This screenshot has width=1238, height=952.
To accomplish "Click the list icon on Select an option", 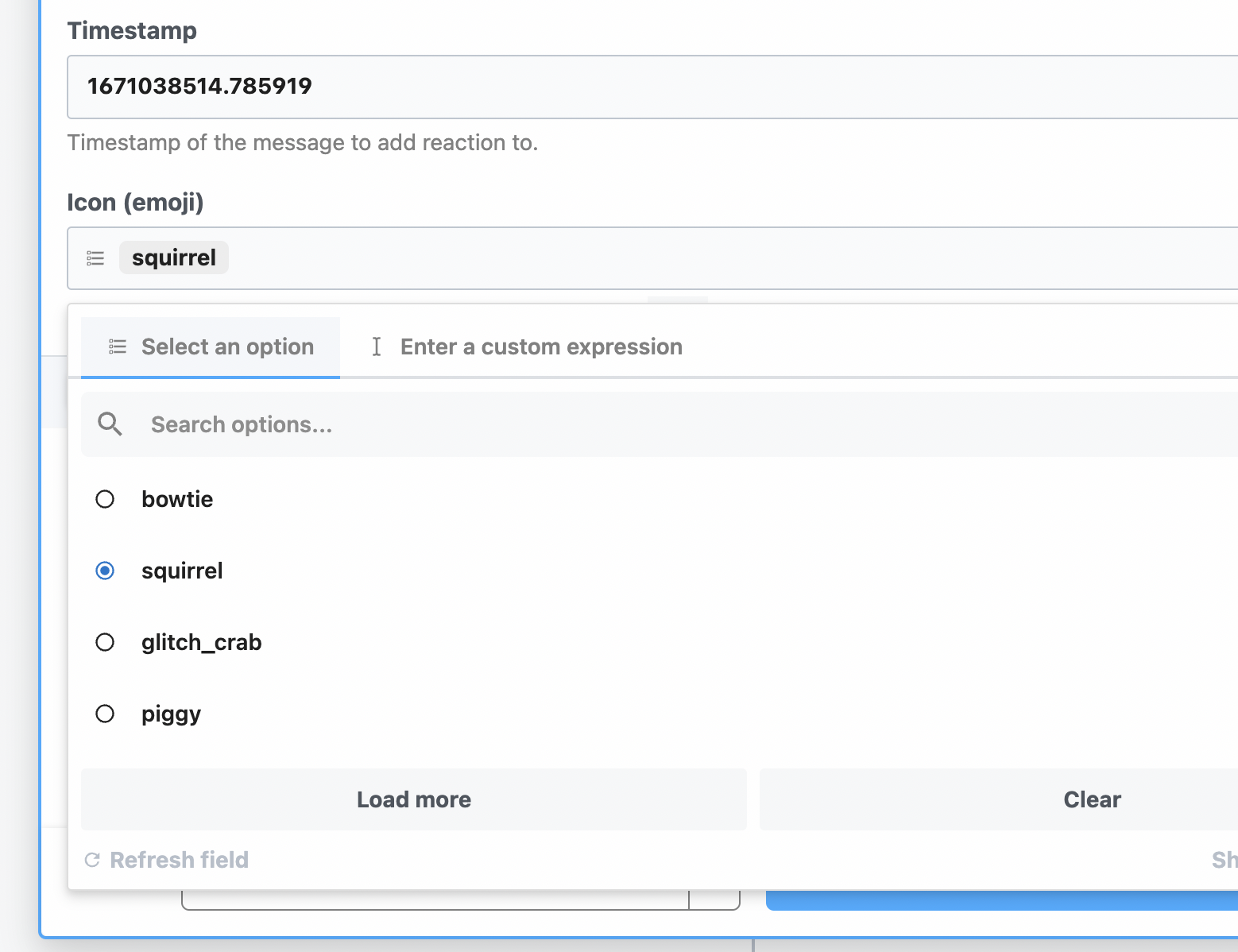I will pyautogui.click(x=116, y=346).
